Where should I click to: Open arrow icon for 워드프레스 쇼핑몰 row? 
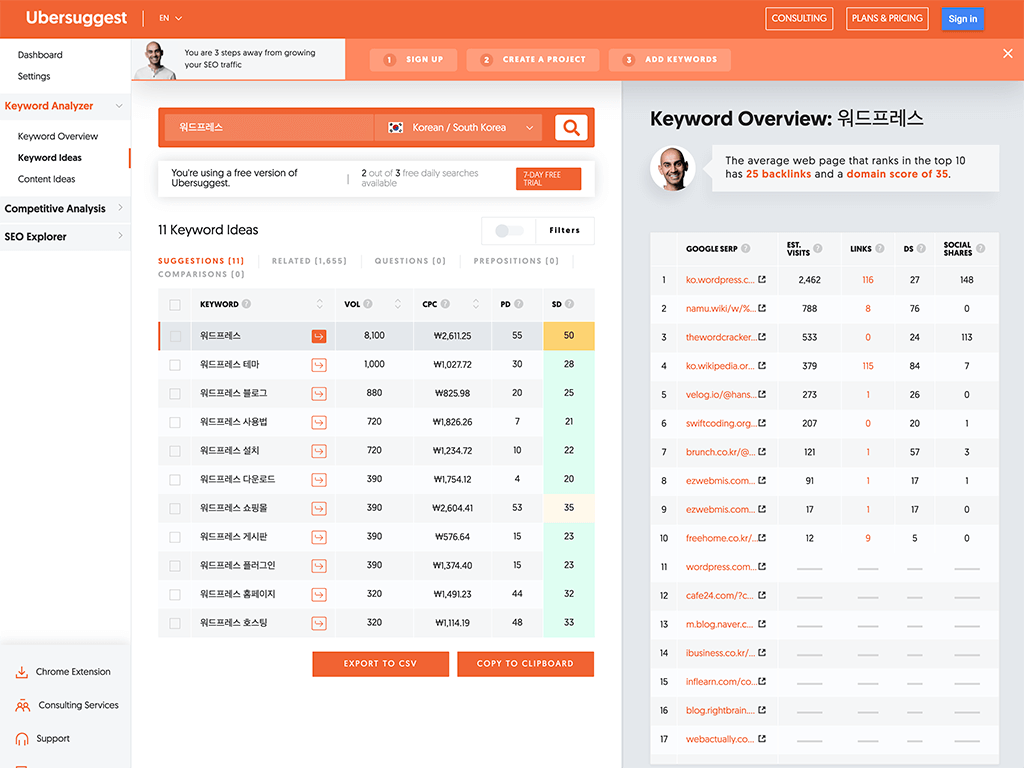click(319, 509)
